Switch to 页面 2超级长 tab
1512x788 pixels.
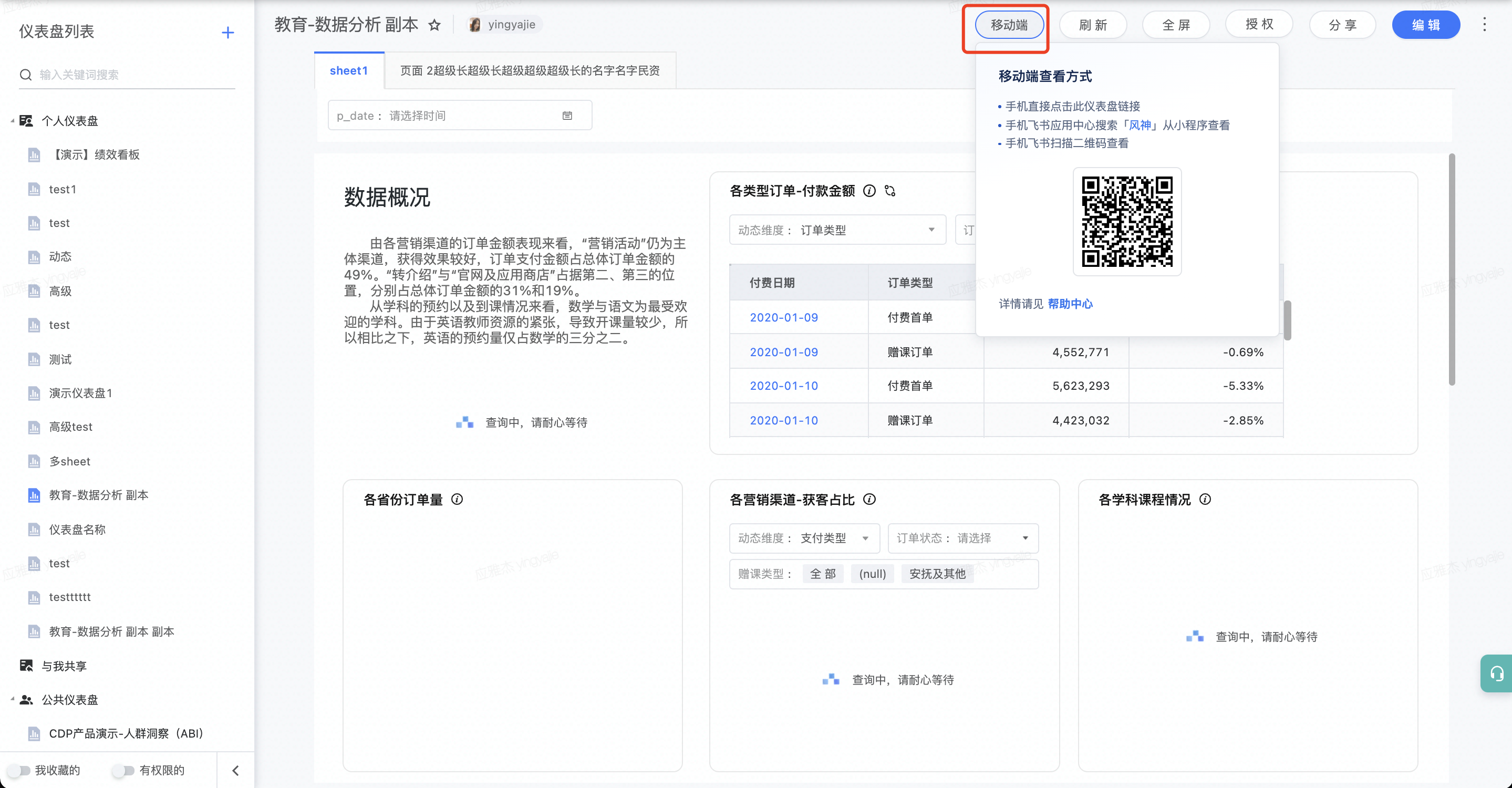click(x=530, y=71)
